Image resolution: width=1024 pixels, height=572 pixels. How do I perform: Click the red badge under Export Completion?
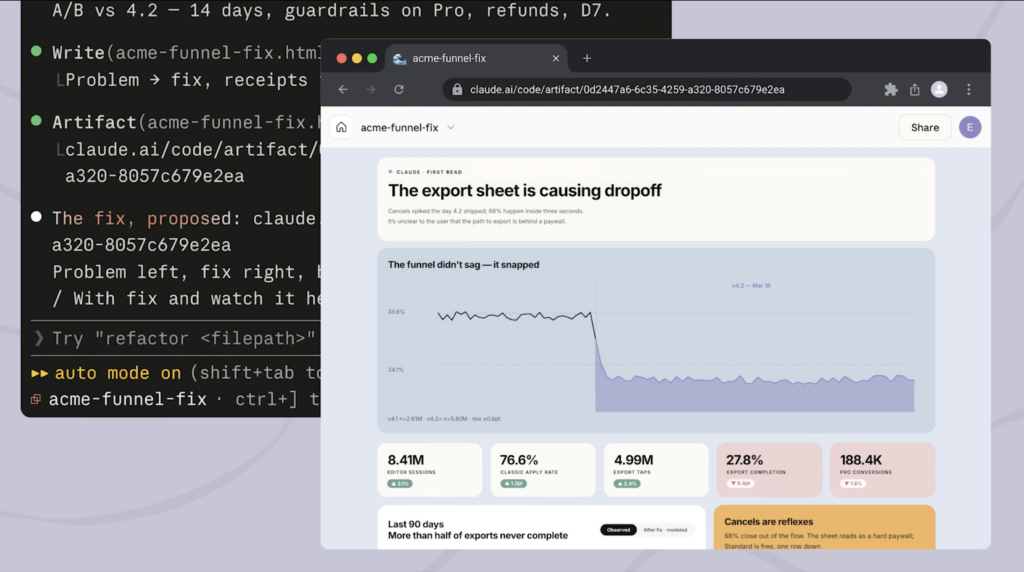[x=740, y=483]
